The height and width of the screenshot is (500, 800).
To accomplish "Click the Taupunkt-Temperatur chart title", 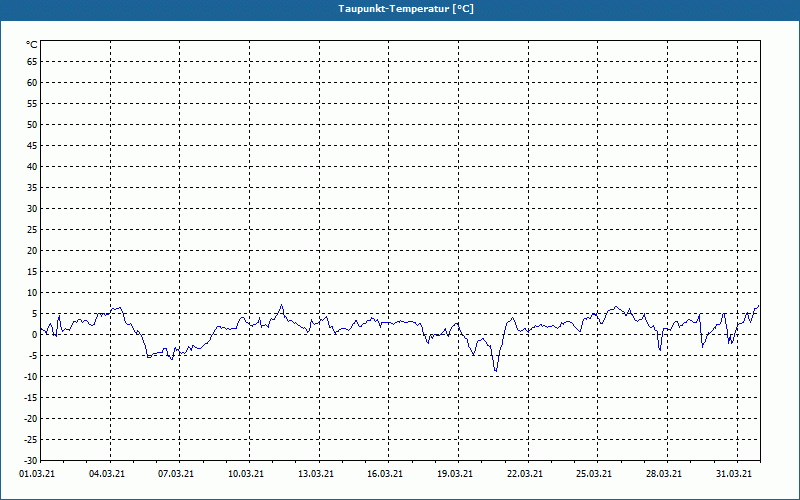I will pos(406,9).
